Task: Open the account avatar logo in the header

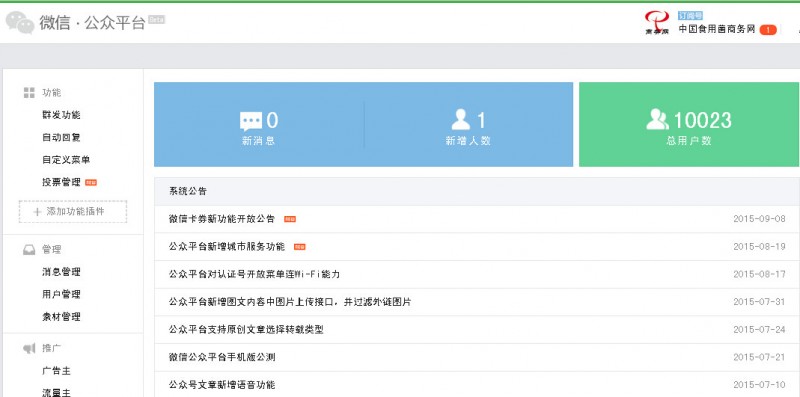Action: click(657, 23)
